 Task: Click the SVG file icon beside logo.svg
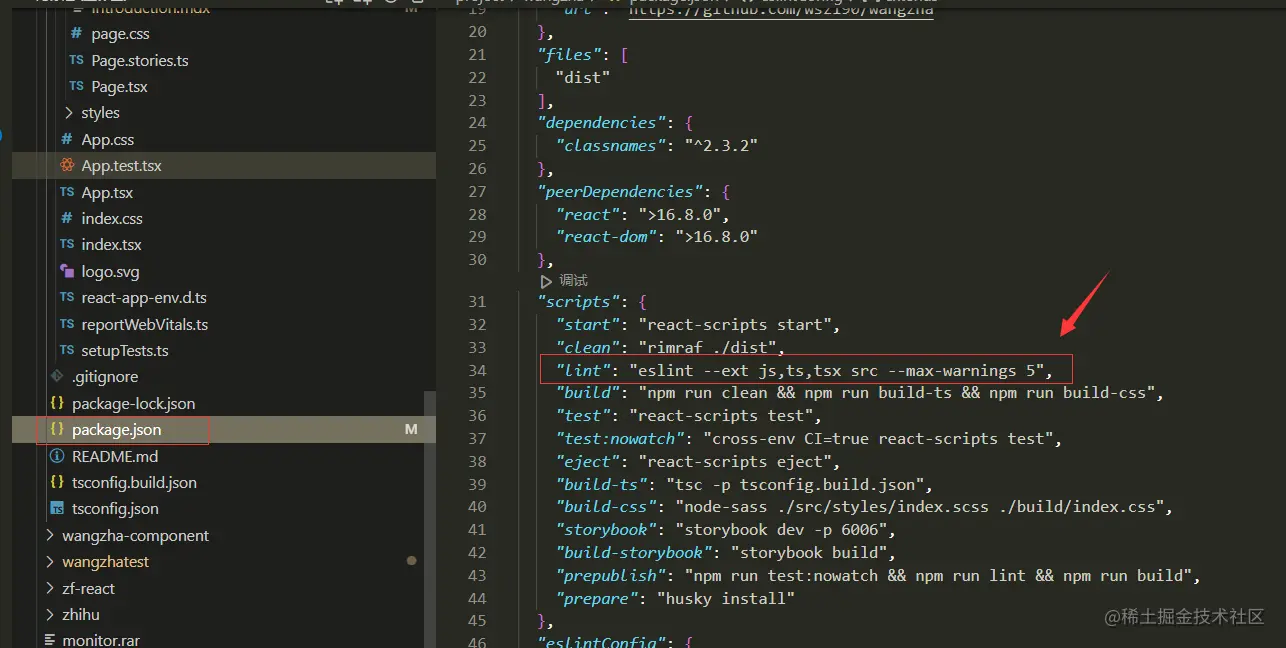(67, 271)
